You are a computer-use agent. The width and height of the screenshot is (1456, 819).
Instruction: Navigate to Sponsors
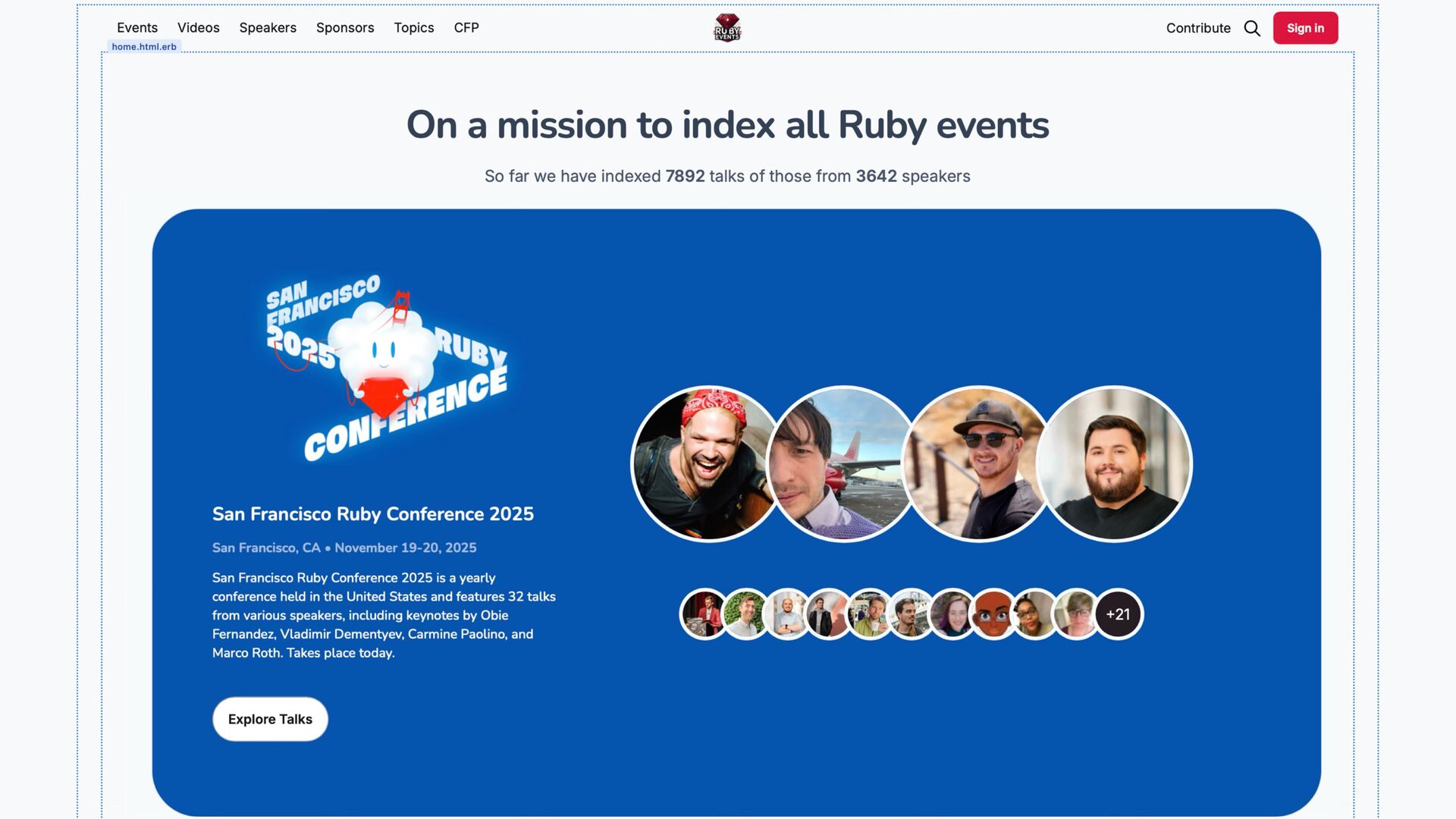[x=345, y=28]
